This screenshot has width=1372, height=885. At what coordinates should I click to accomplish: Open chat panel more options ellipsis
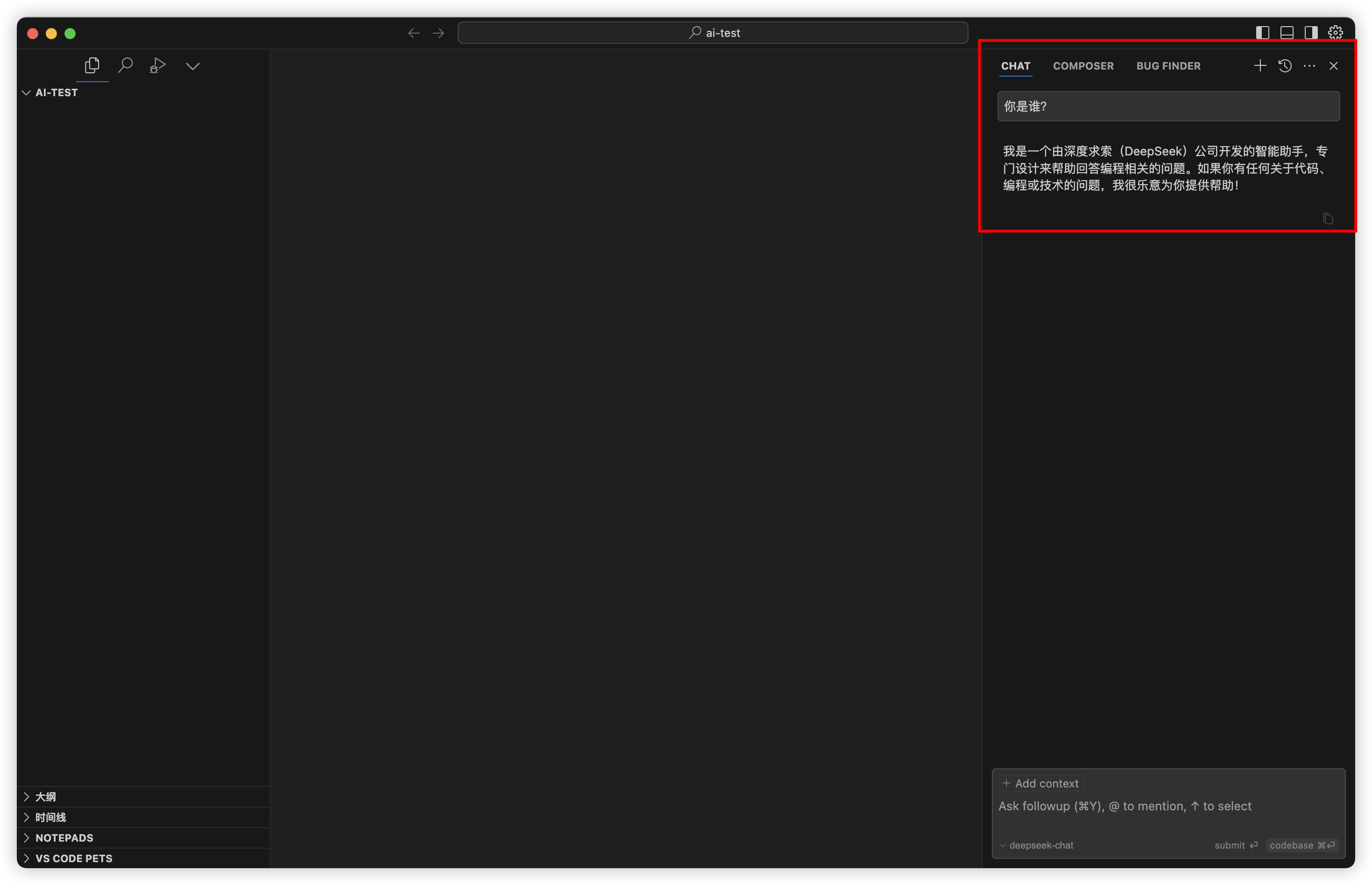pyautogui.click(x=1309, y=65)
